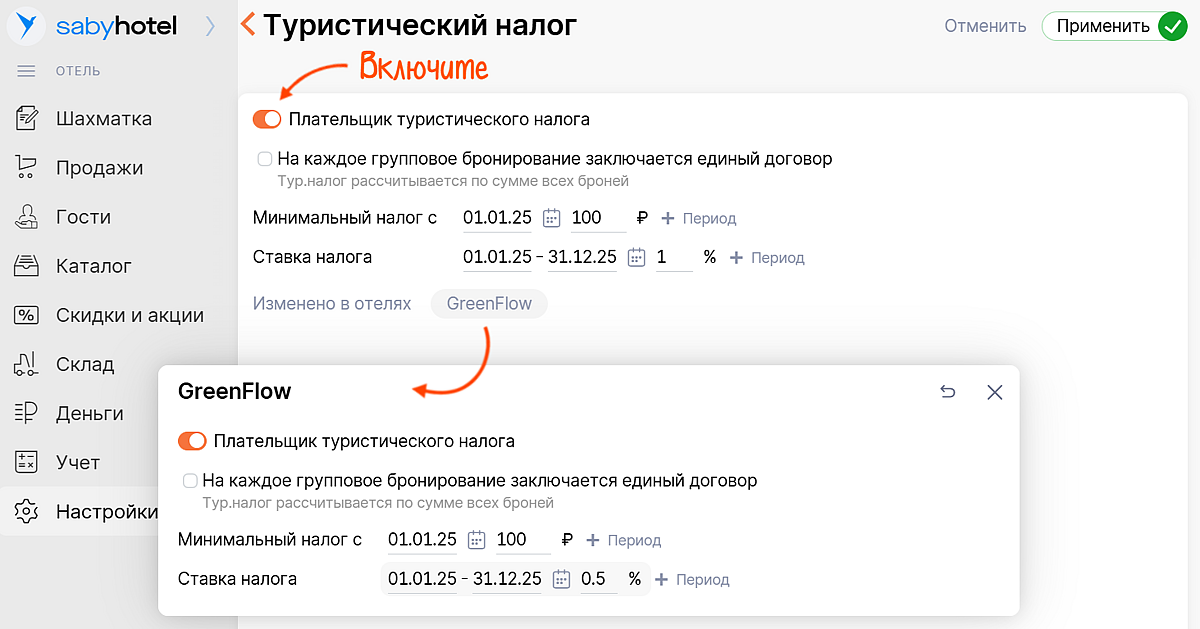Open calendar icon for Ставка налога in GreenFlow panel
1200x629 pixels.
tap(561, 579)
